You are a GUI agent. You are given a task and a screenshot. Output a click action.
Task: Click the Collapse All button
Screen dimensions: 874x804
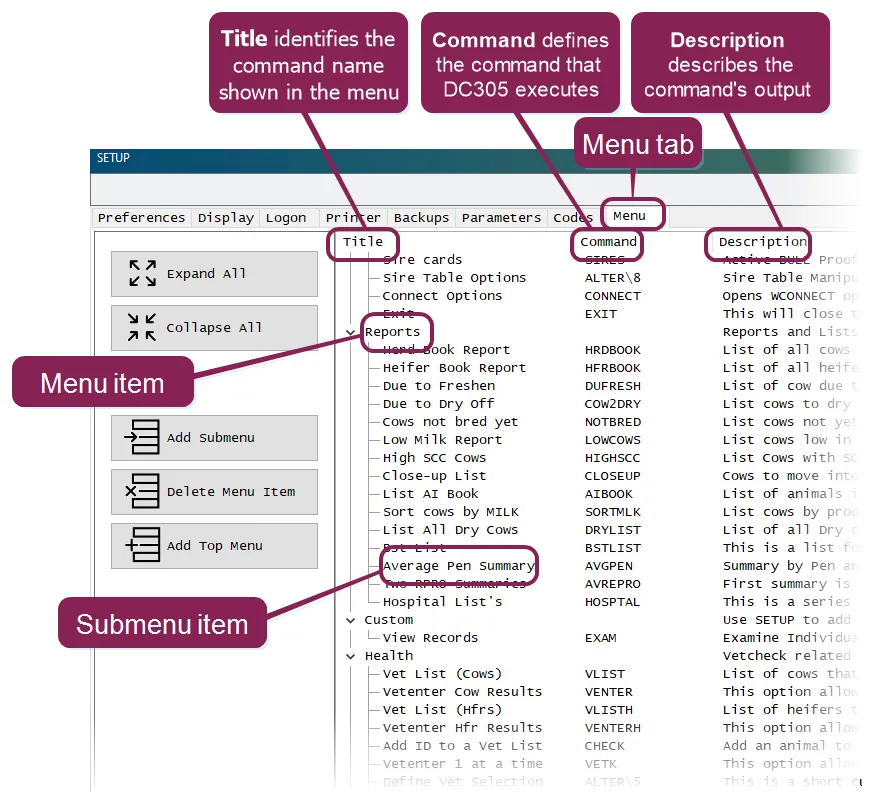click(x=215, y=328)
